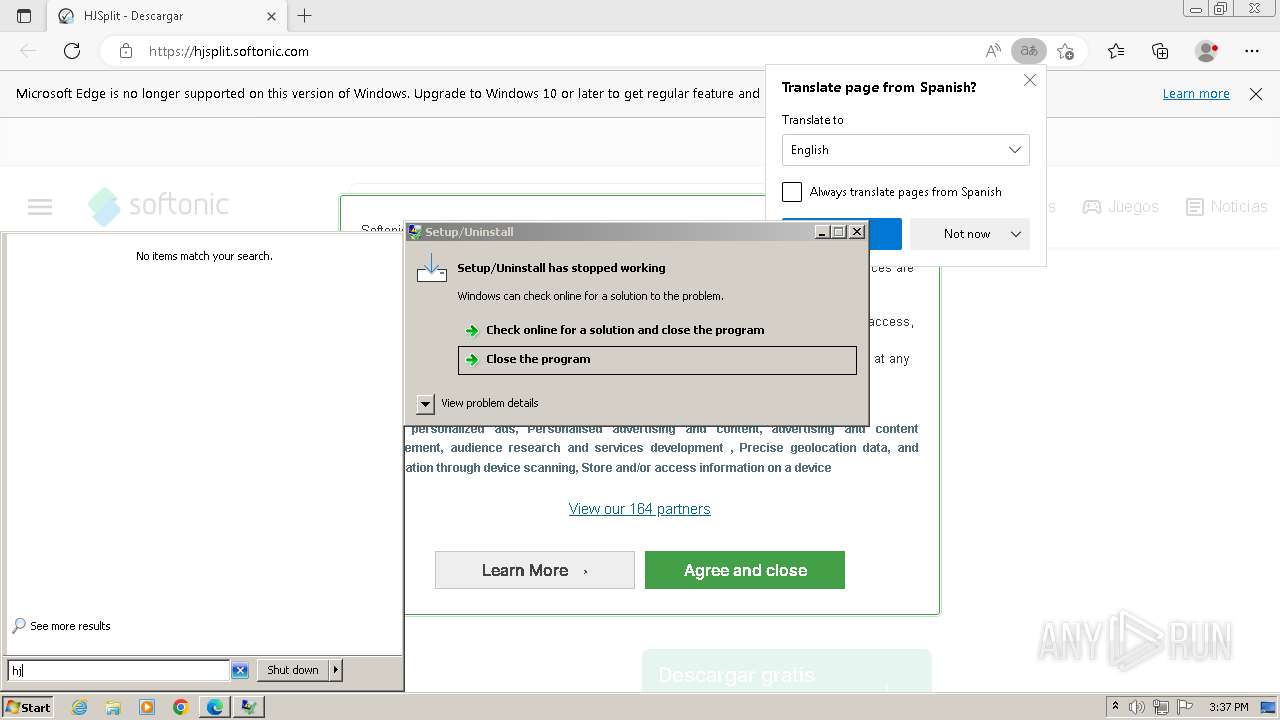The image size is (1280, 720).
Task: Clear the Start menu search text
Action: click(240, 670)
